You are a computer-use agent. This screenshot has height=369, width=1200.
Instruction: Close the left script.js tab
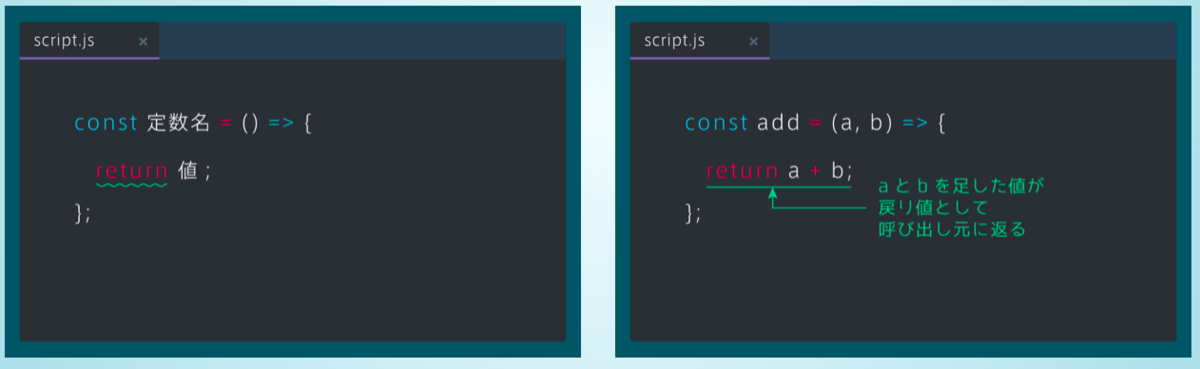coord(143,42)
